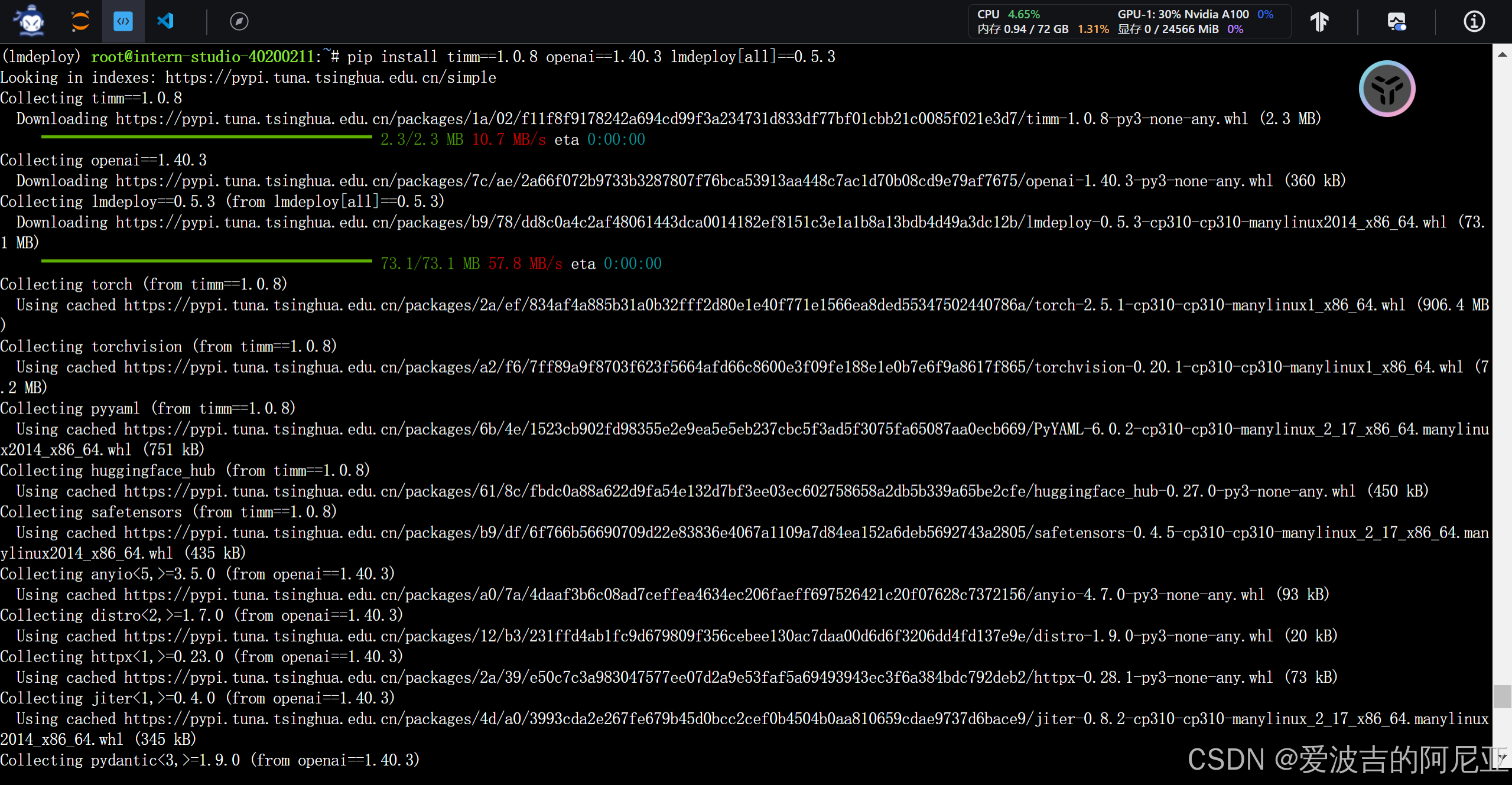Select the blue terminal code icon
Viewport: 1512px width, 785px height.
pyautogui.click(x=123, y=21)
